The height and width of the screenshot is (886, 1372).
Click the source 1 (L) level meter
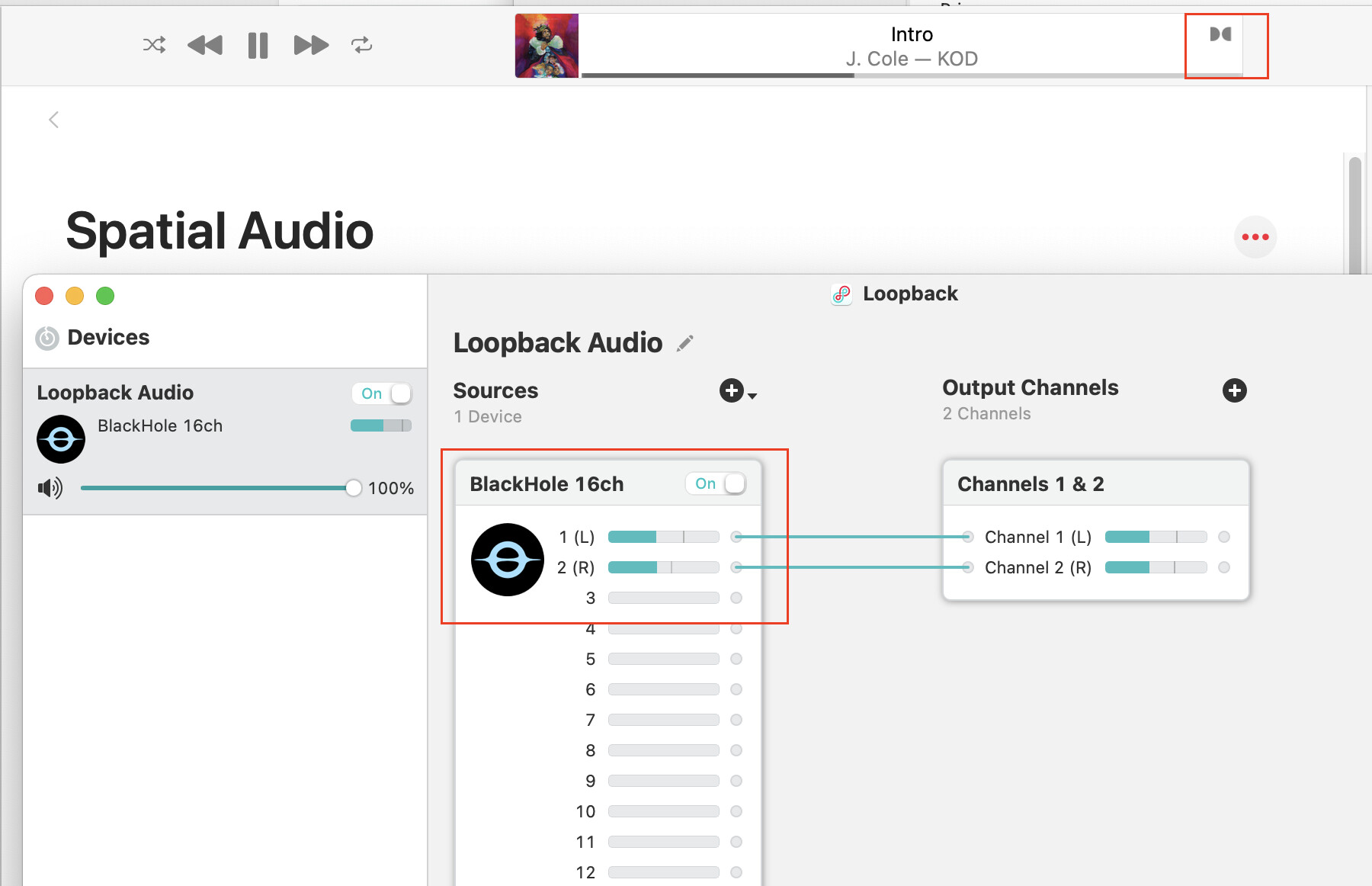coord(664,537)
